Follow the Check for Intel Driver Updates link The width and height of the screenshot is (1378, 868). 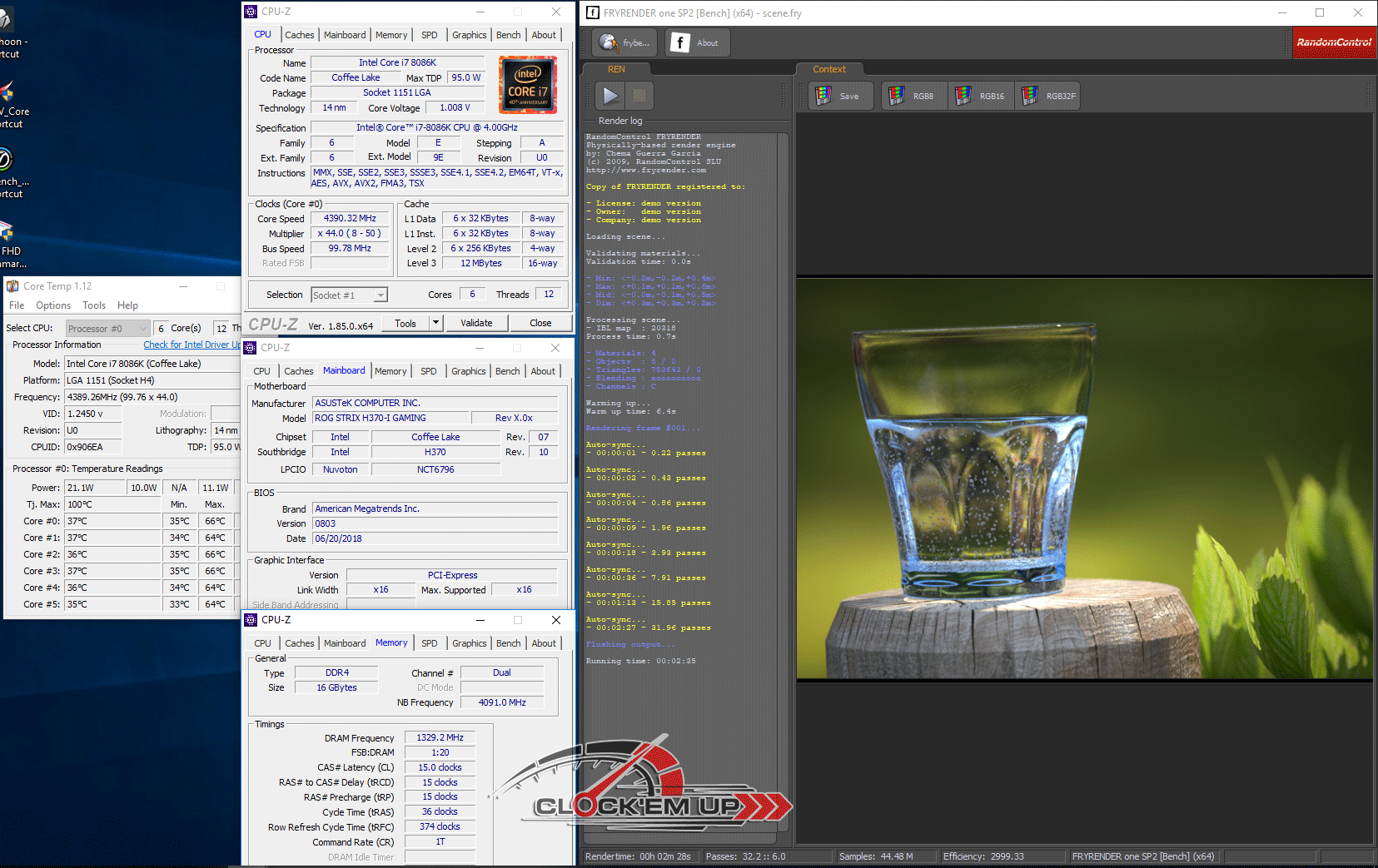point(192,345)
